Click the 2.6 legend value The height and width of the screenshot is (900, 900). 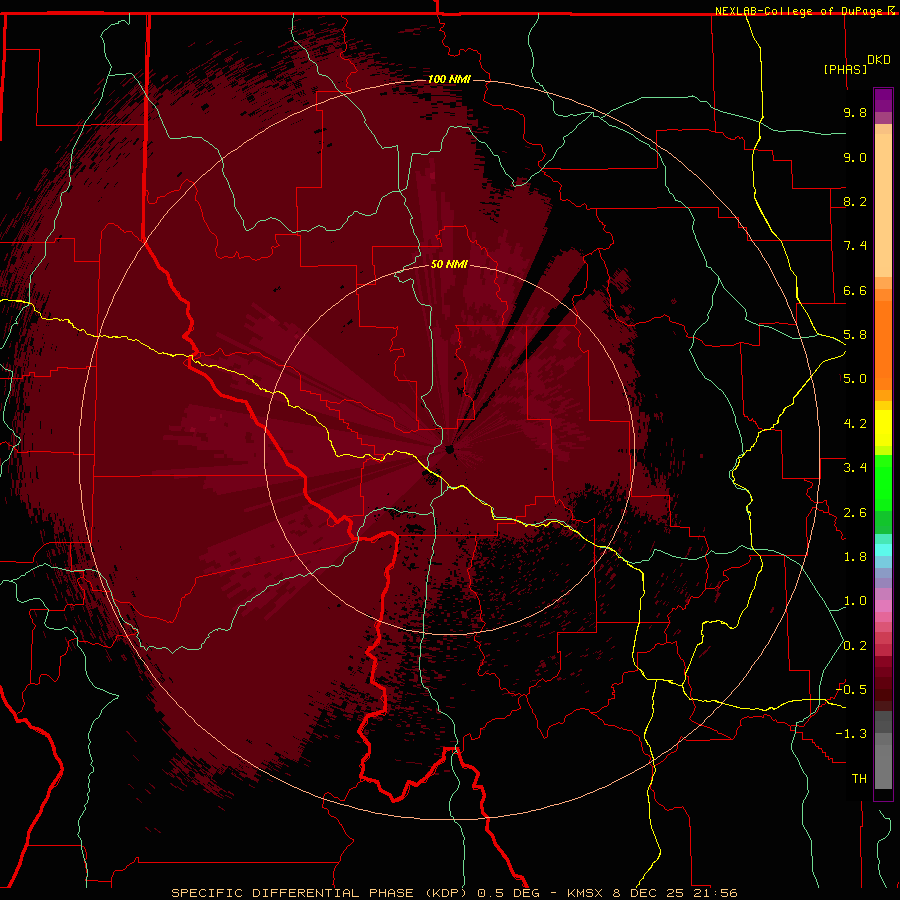pyautogui.click(x=855, y=513)
